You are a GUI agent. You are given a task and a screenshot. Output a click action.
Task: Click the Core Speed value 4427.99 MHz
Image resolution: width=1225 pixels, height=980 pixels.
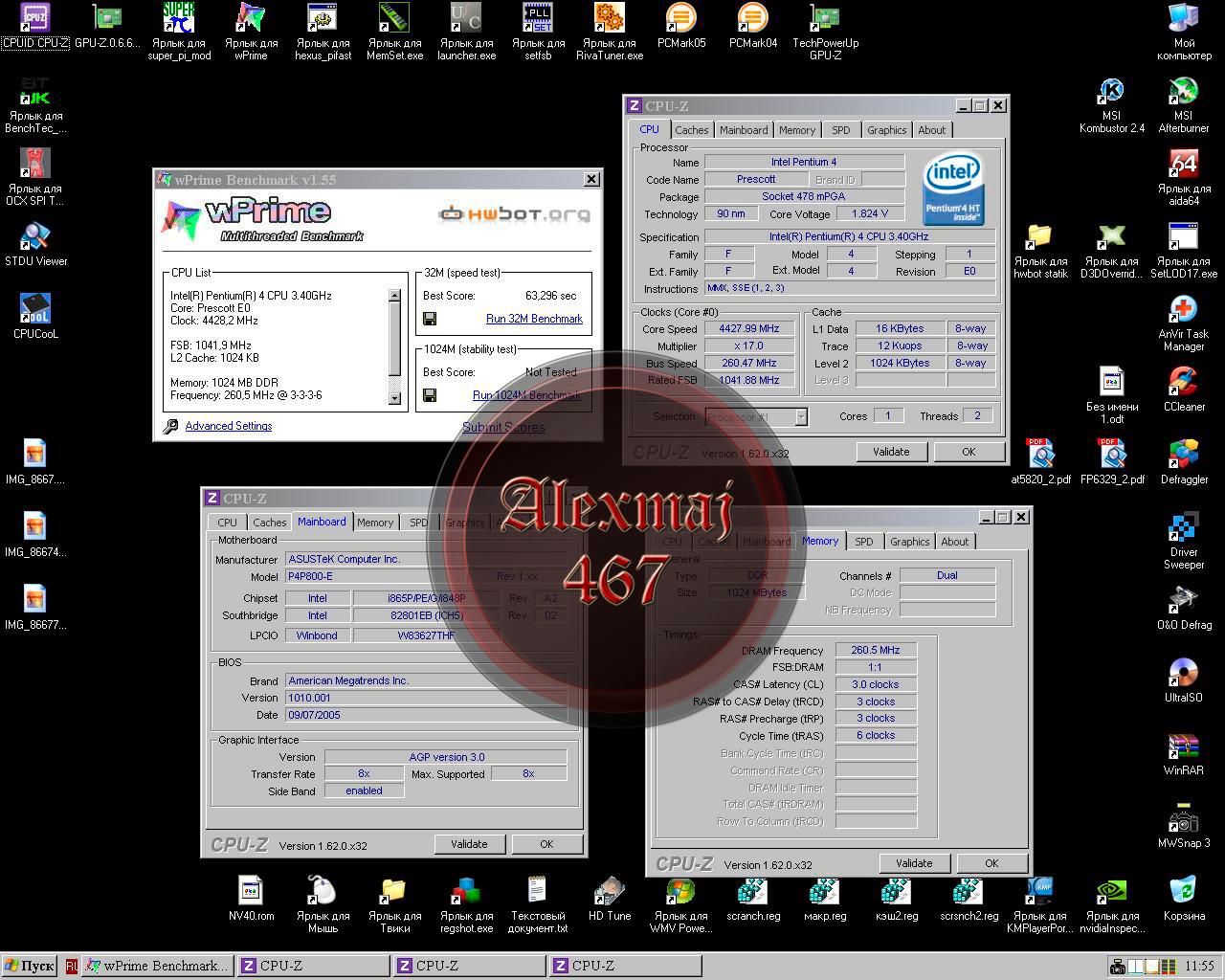749,328
